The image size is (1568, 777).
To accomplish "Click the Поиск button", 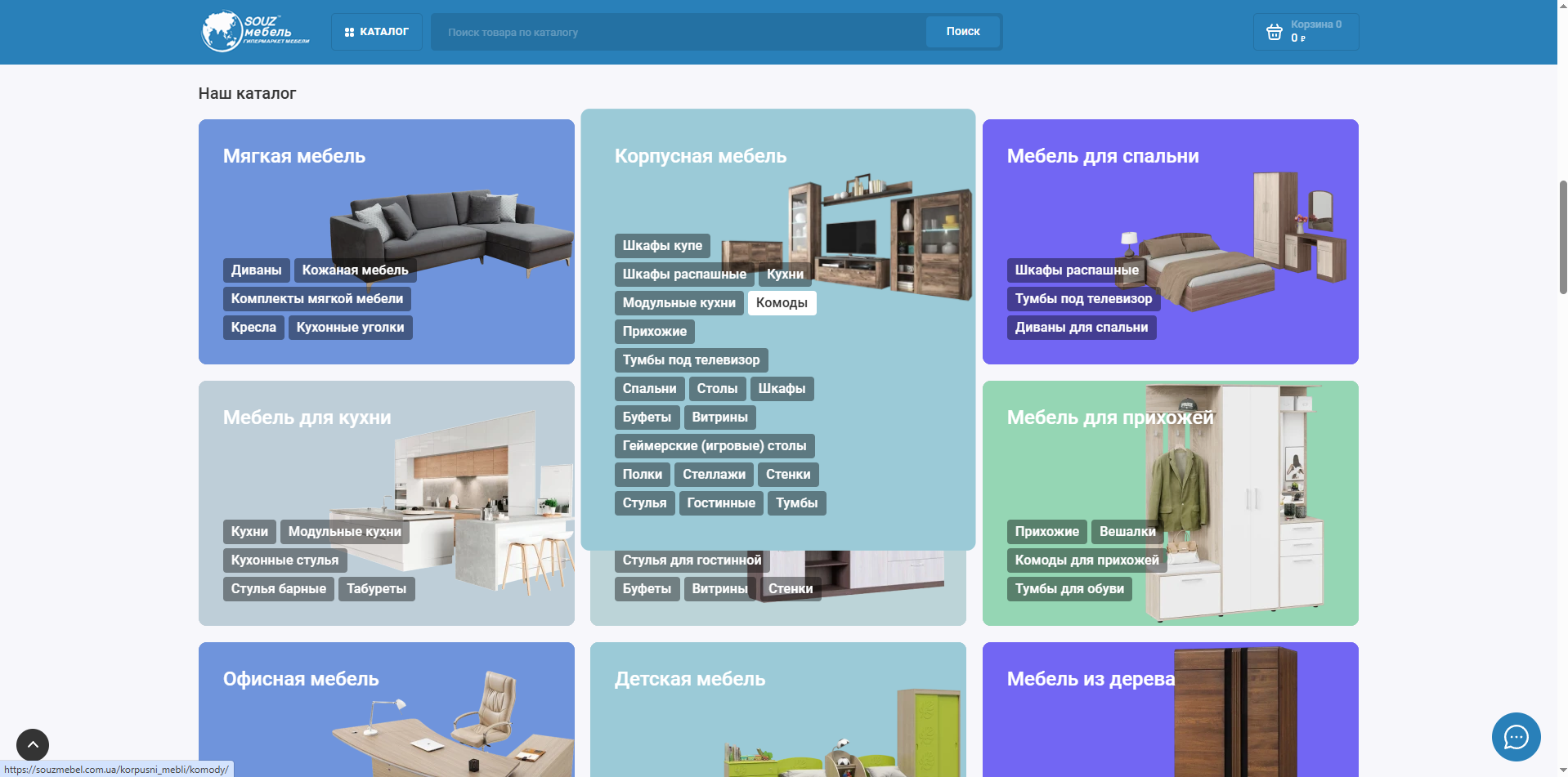I will pos(963,32).
